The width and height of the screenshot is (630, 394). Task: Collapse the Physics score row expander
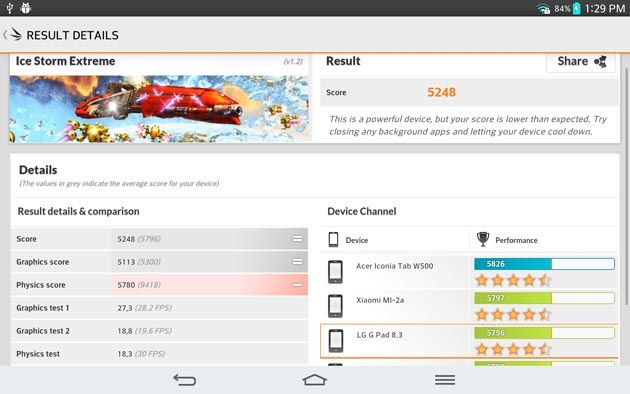(297, 285)
